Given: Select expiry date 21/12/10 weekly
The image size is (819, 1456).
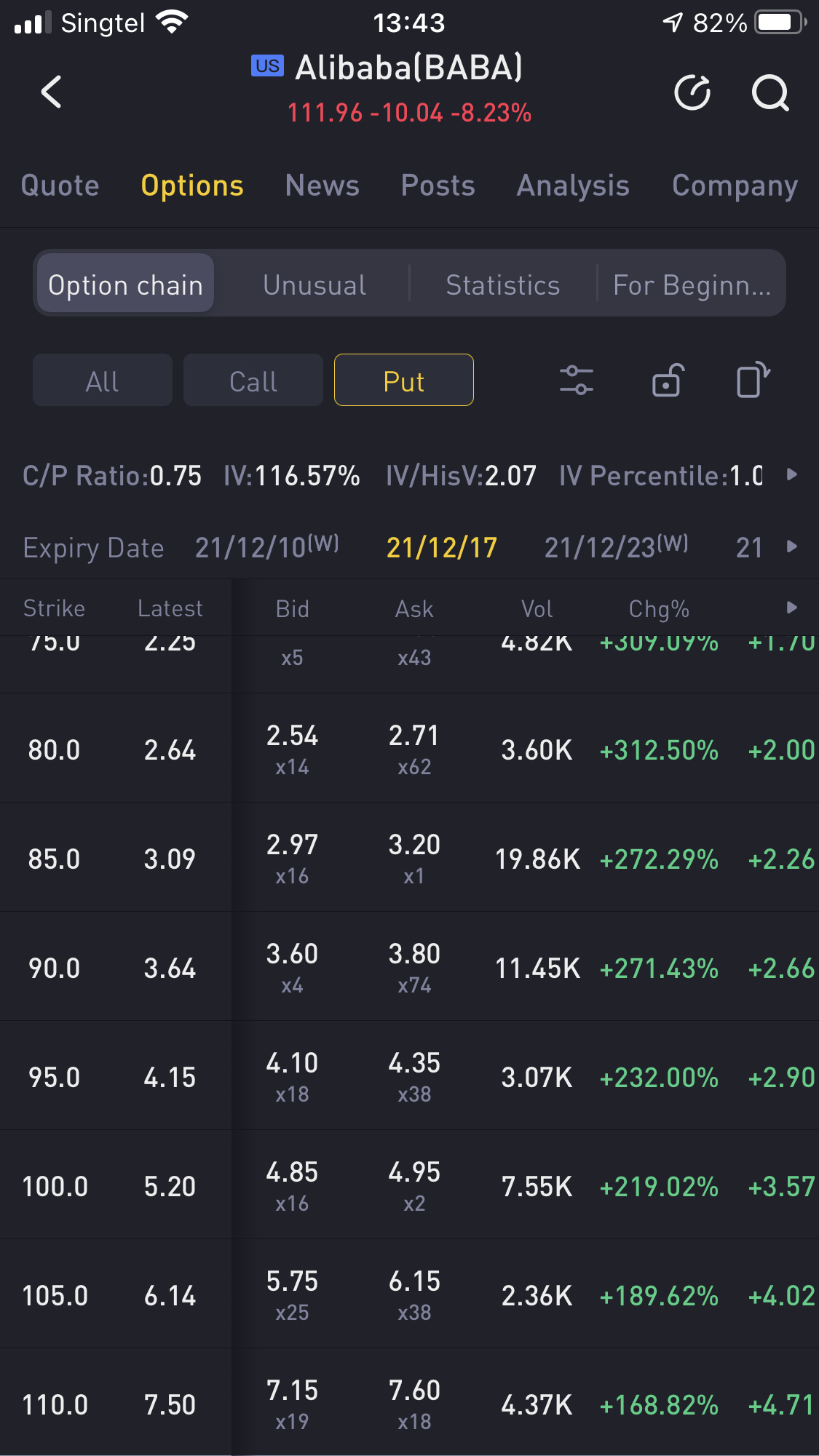Looking at the screenshot, I should coord(267,547).
